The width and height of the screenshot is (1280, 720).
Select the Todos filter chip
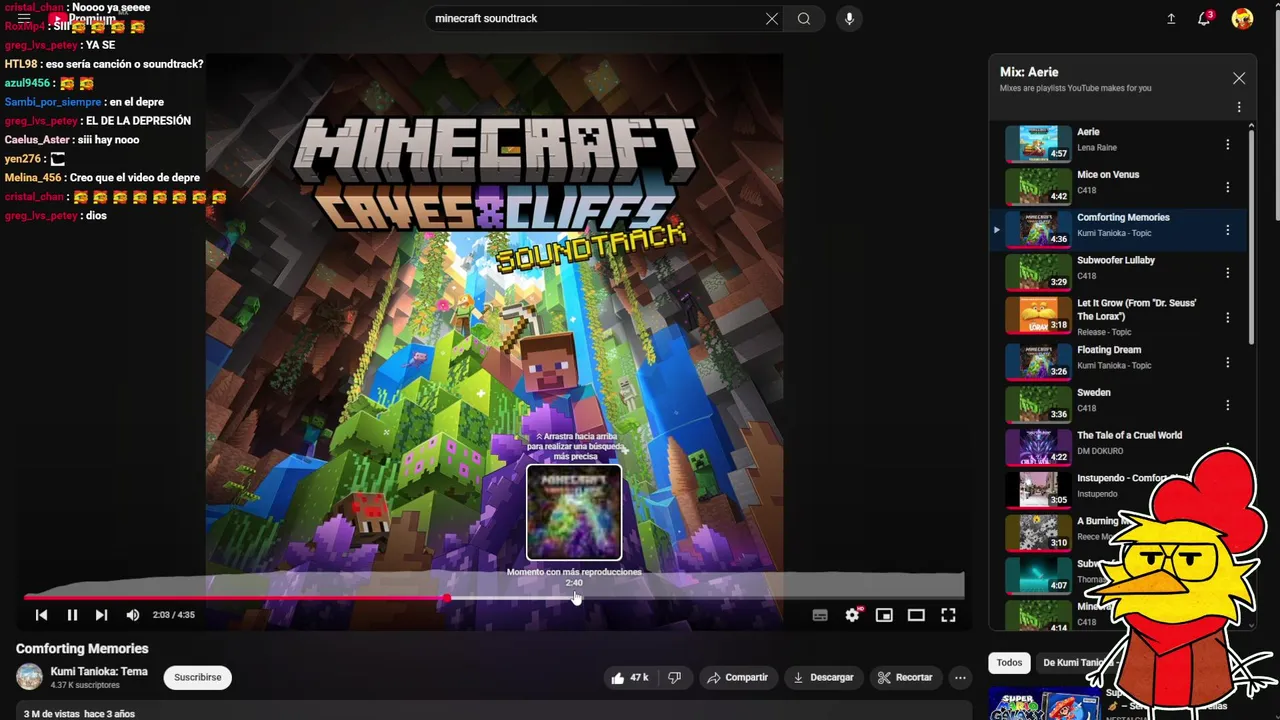(1009, 663)
